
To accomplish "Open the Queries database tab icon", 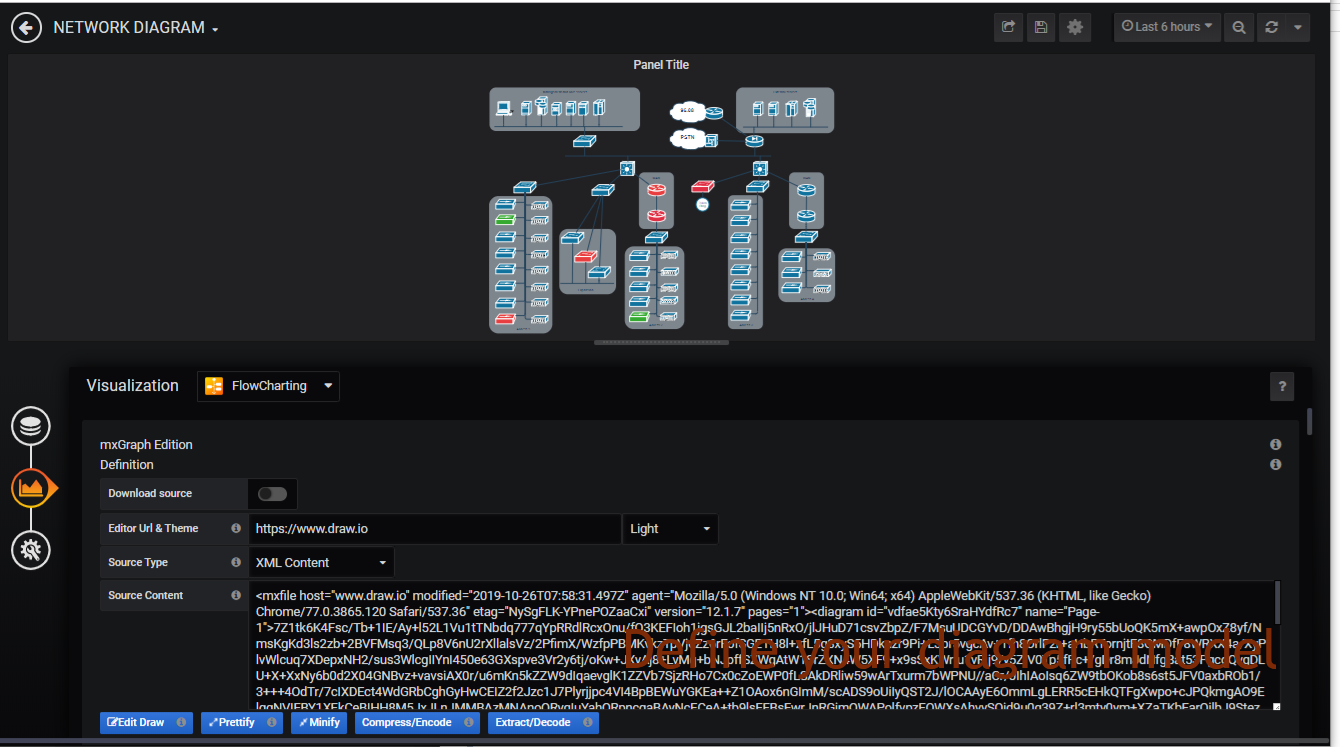I will (x=31, y=427).
